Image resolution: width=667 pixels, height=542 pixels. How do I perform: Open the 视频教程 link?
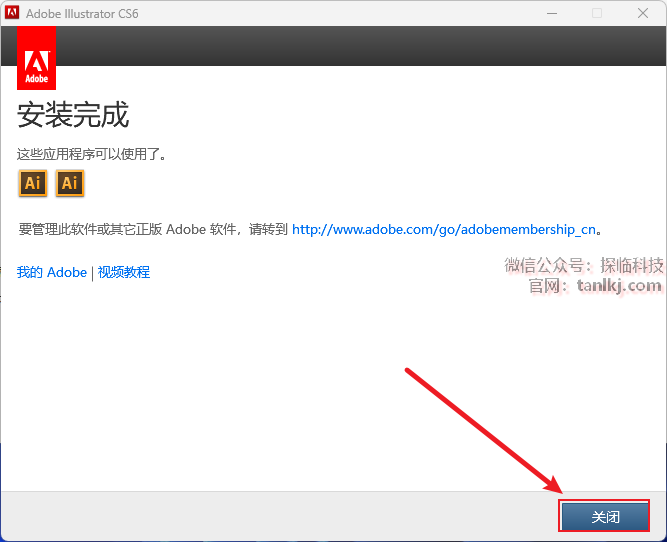click(x=124, y=272)
